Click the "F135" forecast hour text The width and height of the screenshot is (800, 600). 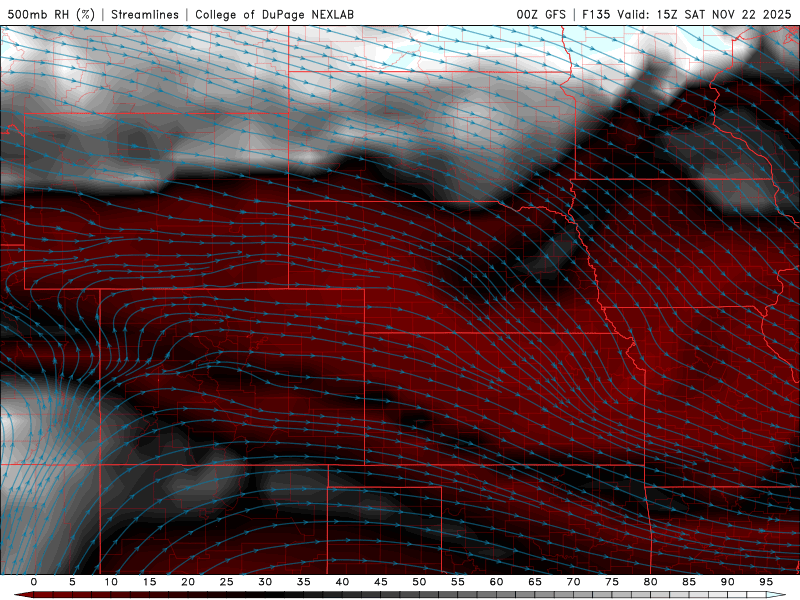pyautogui.click(x=596, y=14)
